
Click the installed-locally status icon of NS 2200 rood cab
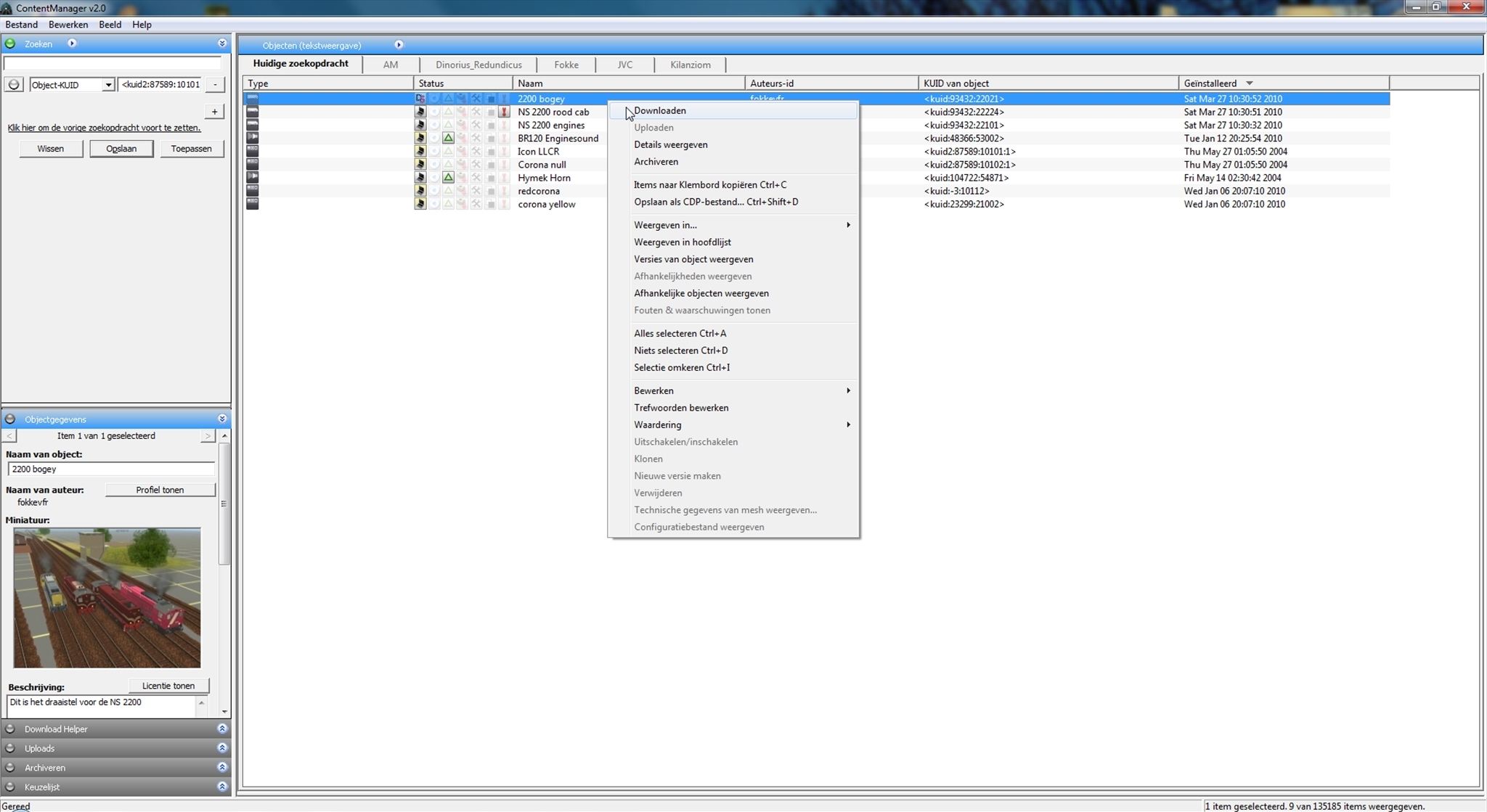pyautogui.click(x=420, y=112)
